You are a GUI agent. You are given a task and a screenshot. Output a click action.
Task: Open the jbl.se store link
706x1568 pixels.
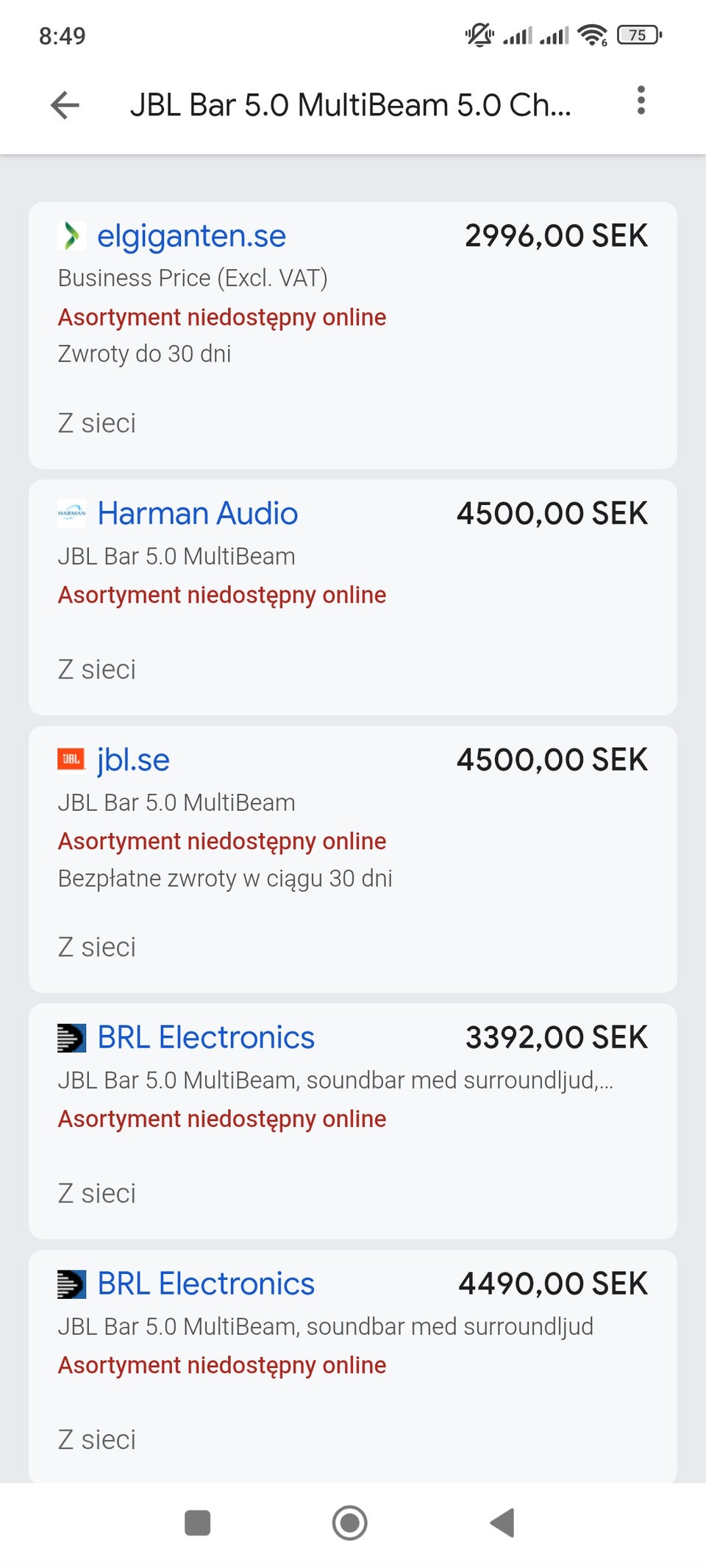coord(133,759)
